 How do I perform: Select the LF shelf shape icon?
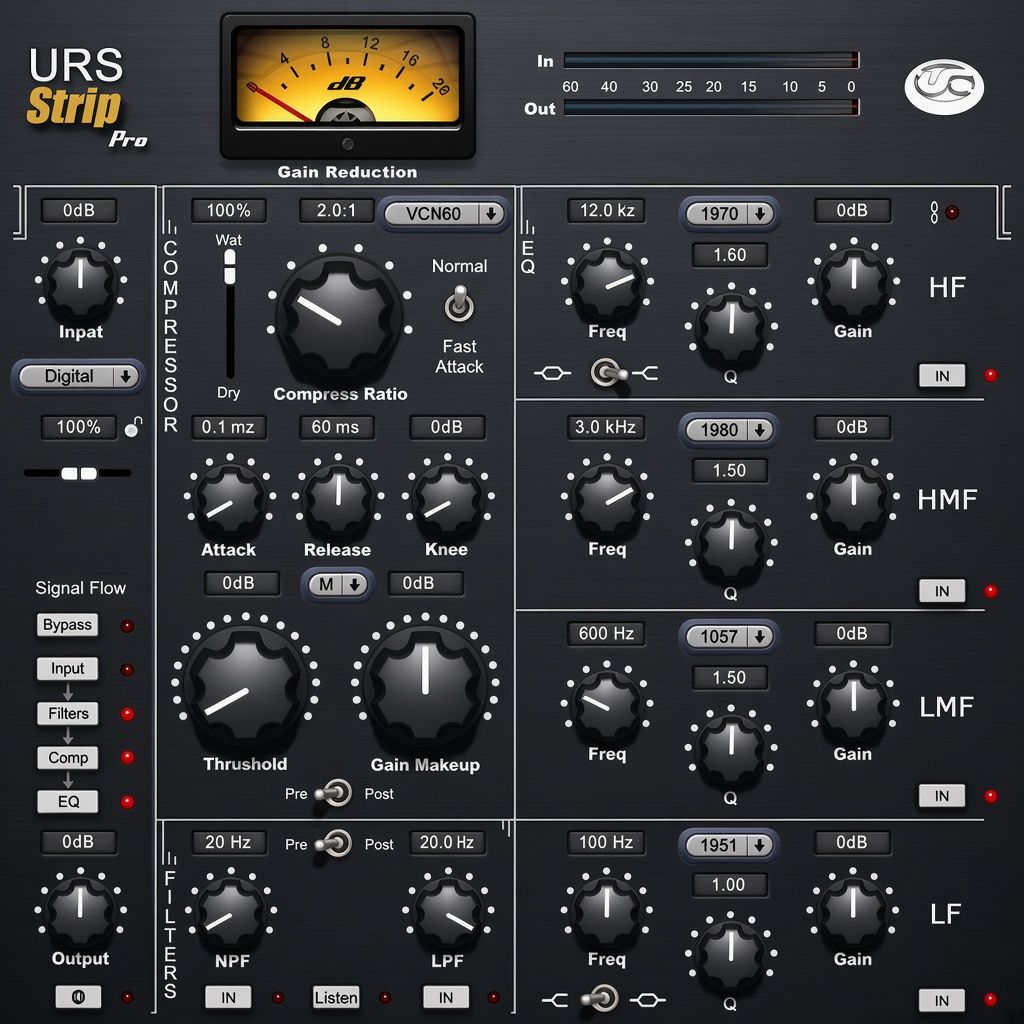[554, 999]
